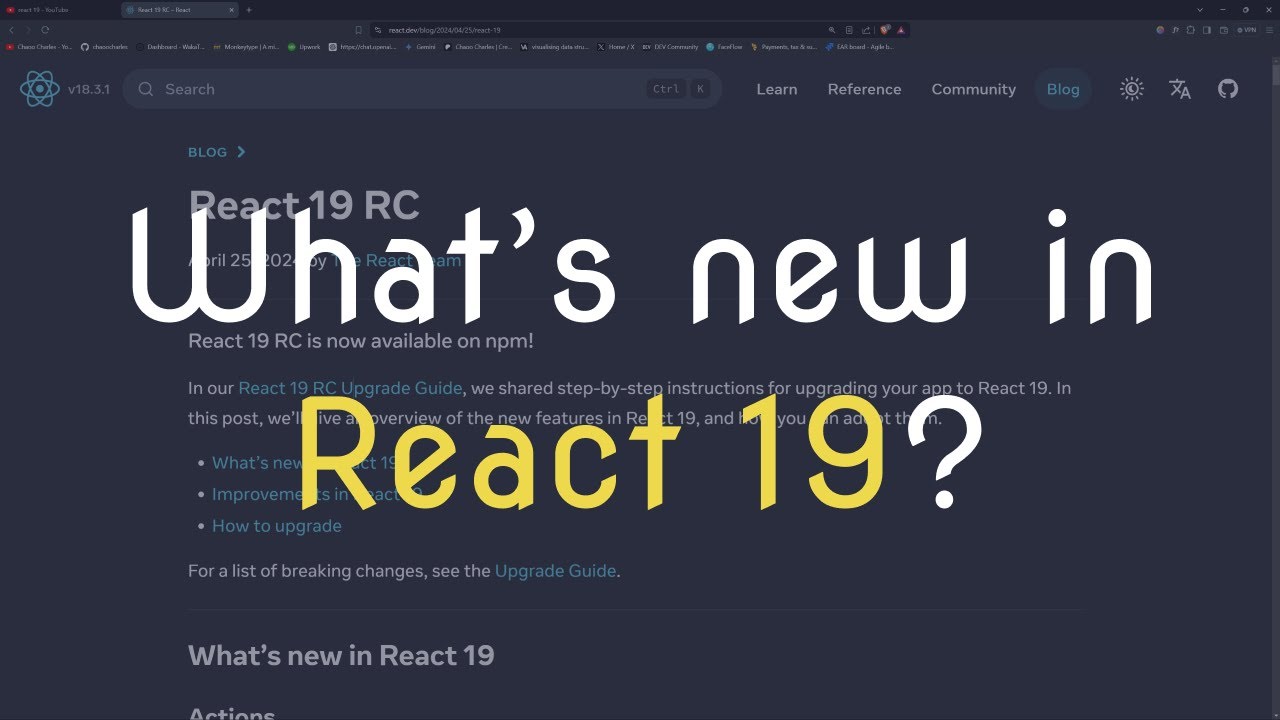Open the browser hamburger menu
1280x720 pixels.
(x=1269, y=30)
